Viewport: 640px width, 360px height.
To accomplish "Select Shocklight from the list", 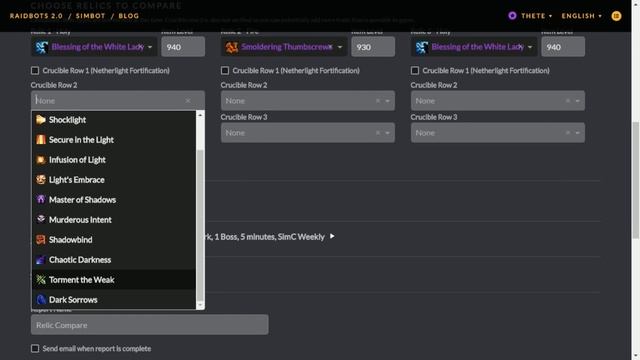I will (x=114, y=120).
